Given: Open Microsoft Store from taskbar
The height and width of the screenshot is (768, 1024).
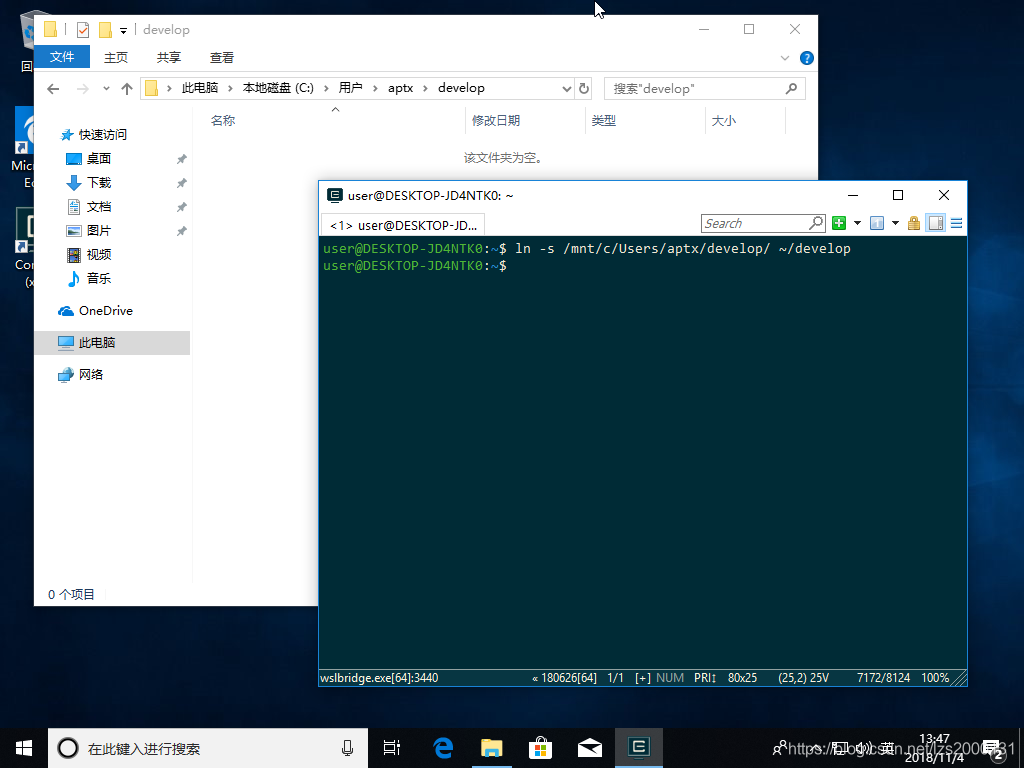Looking at the screenshot, I should click(540, 748).
